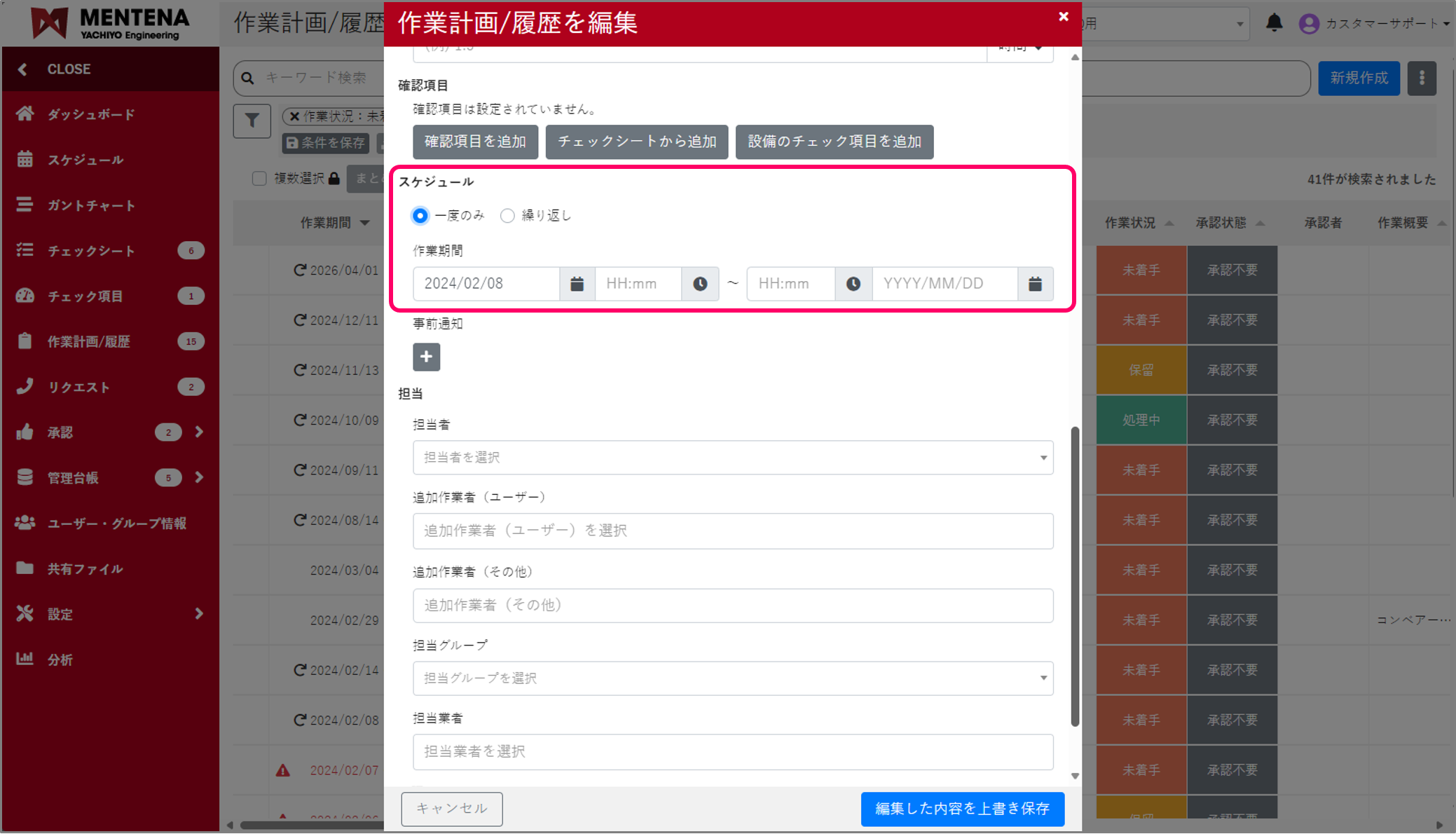This screenshot has height=834, width=1456.
Task: Click the filter funnel icon
Action: (252, 121)
